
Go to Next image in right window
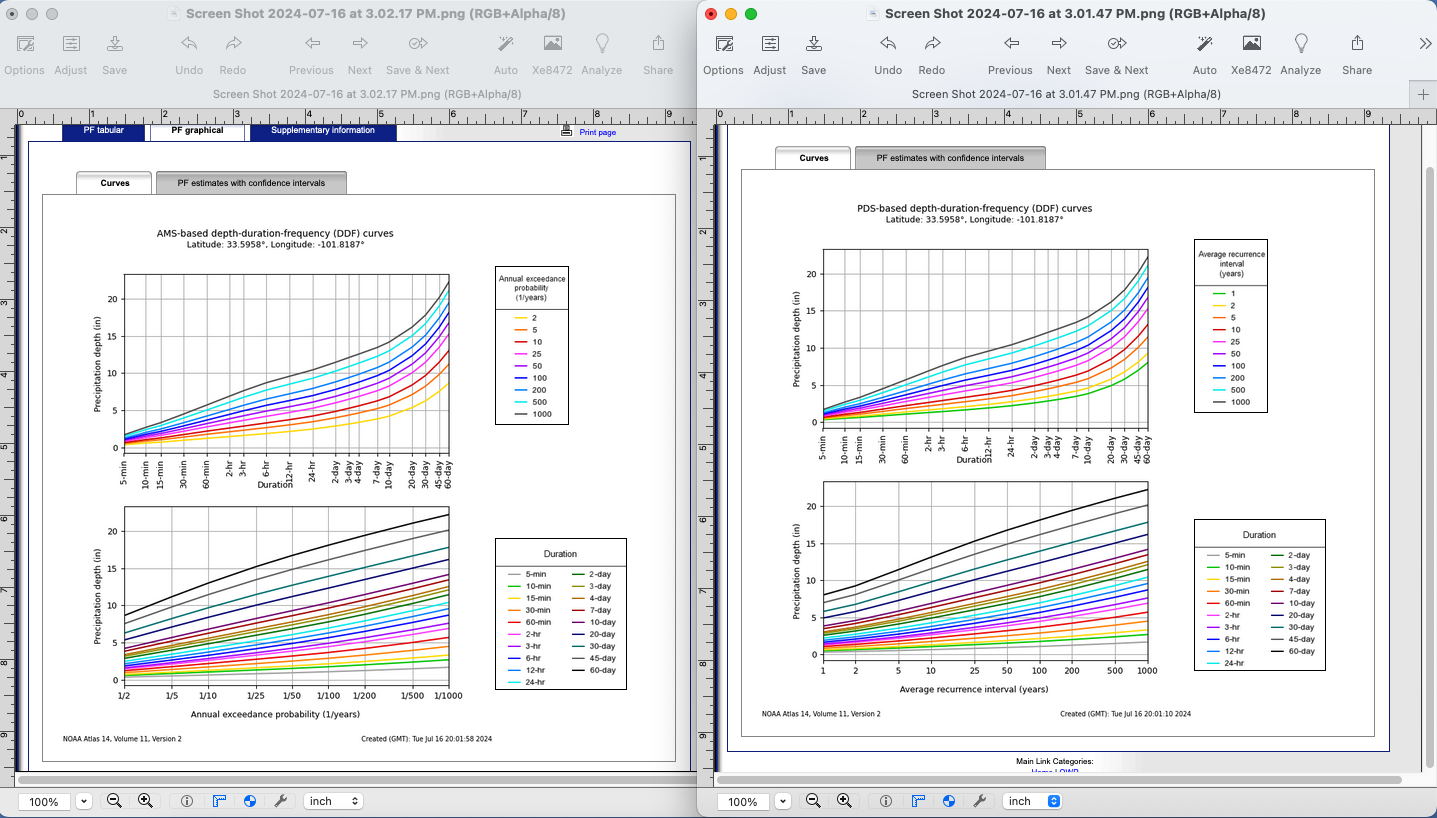tap(1059, 54)
